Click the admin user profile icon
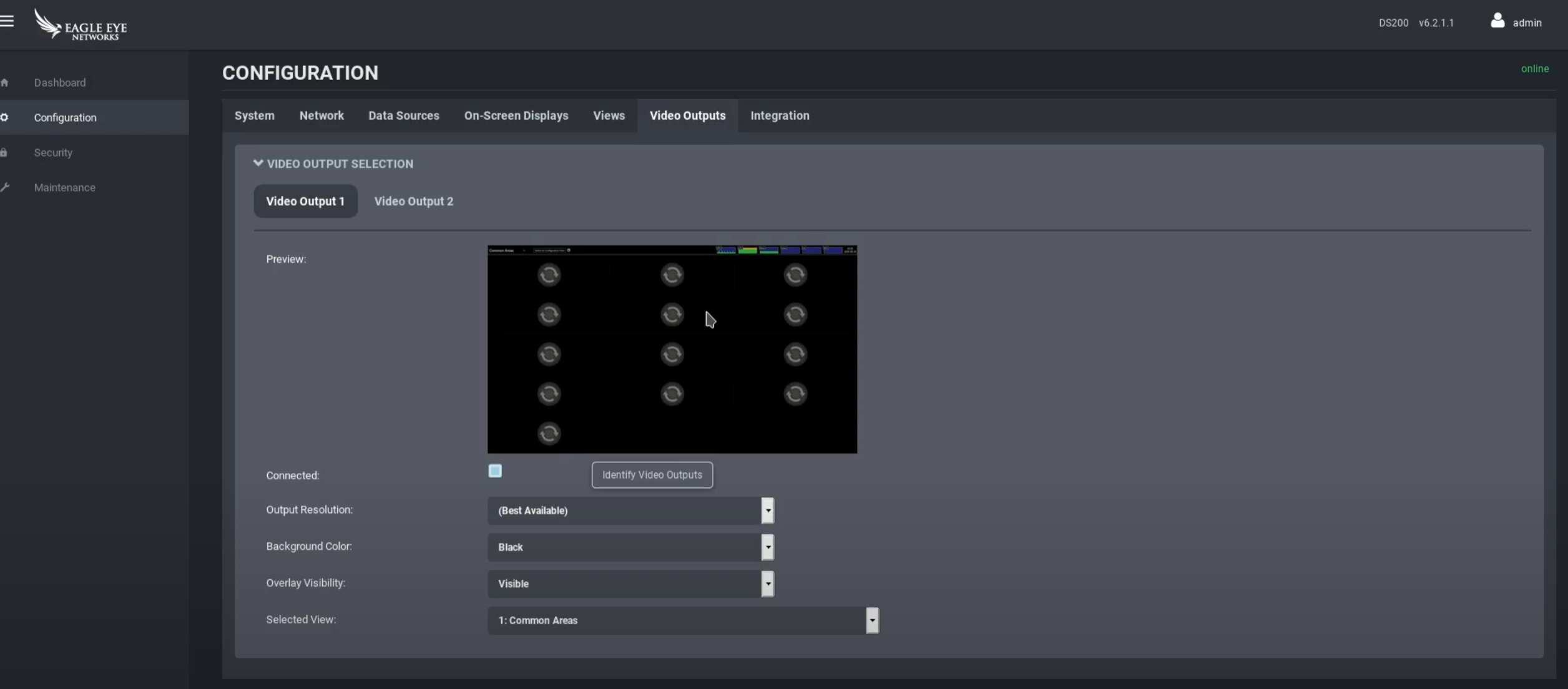 click(1497, 21)
